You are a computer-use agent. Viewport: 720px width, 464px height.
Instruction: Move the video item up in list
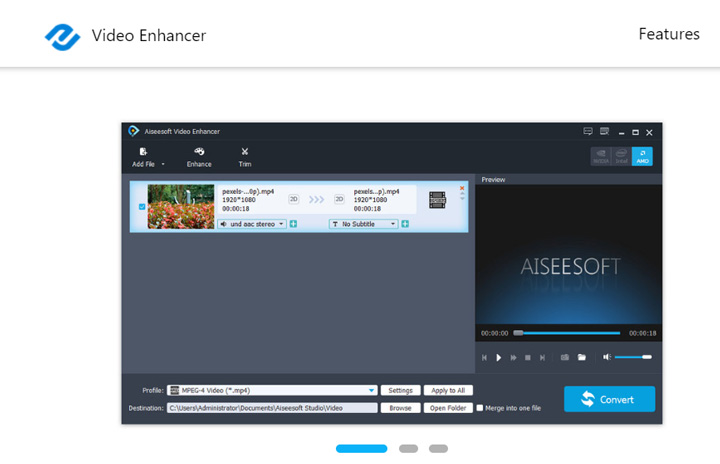coord(462,194)
